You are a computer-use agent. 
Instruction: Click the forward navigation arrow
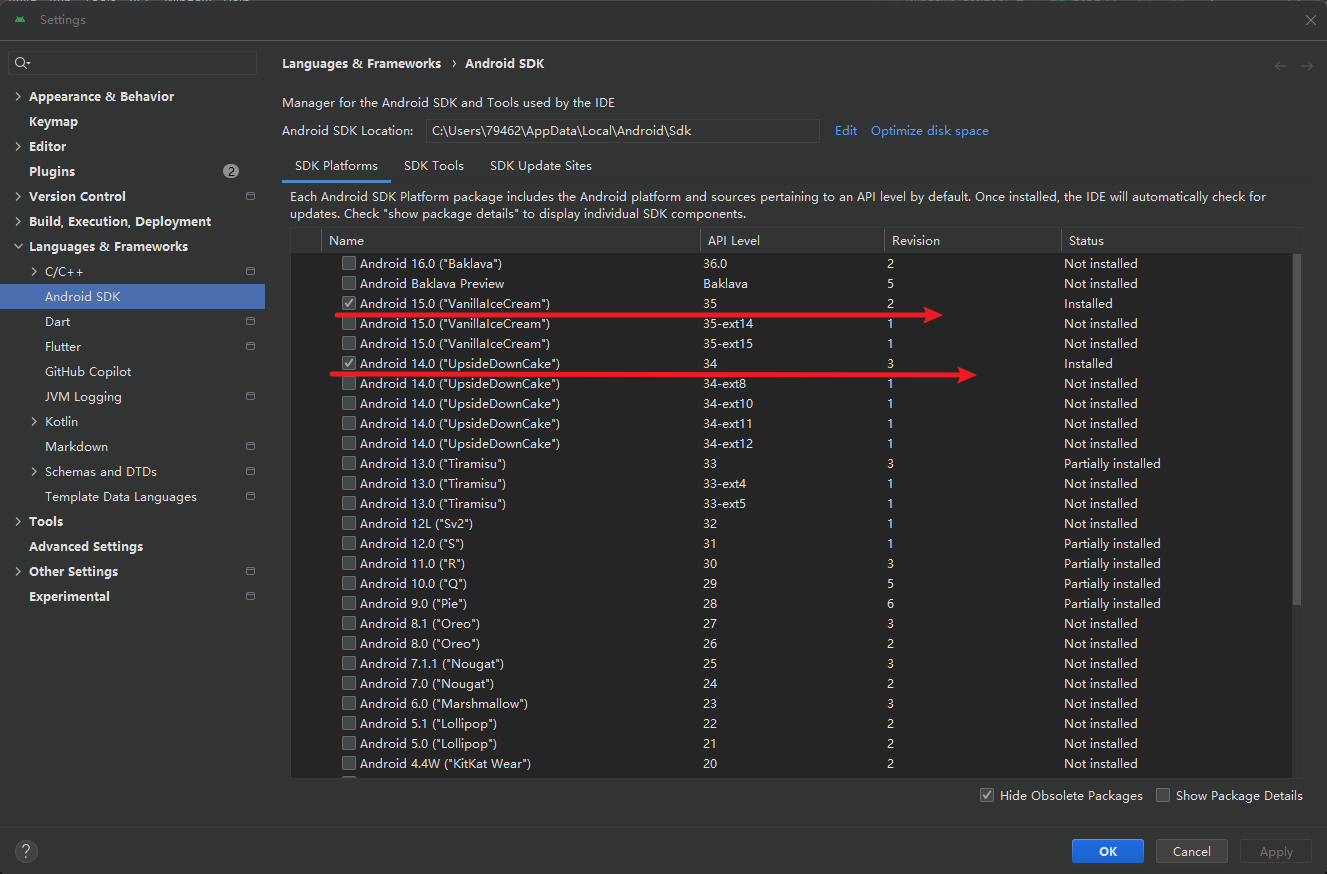click(1307, 64)
